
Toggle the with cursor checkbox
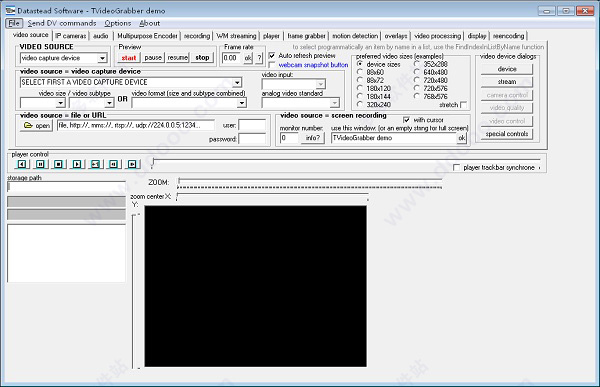pyautogui.click(x=406, y=120)
